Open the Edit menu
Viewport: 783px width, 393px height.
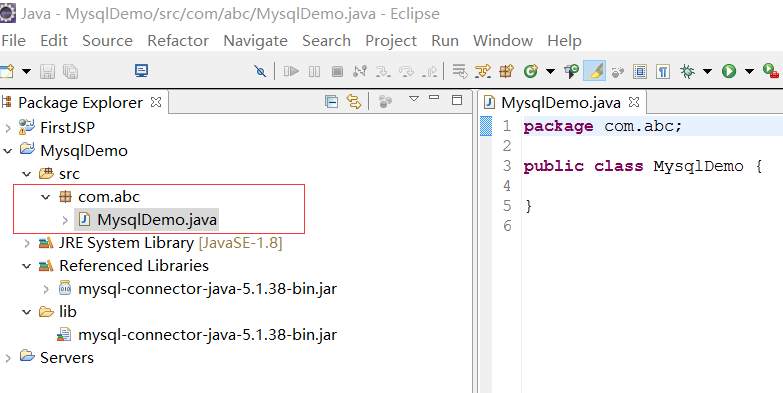click(54, 40)
